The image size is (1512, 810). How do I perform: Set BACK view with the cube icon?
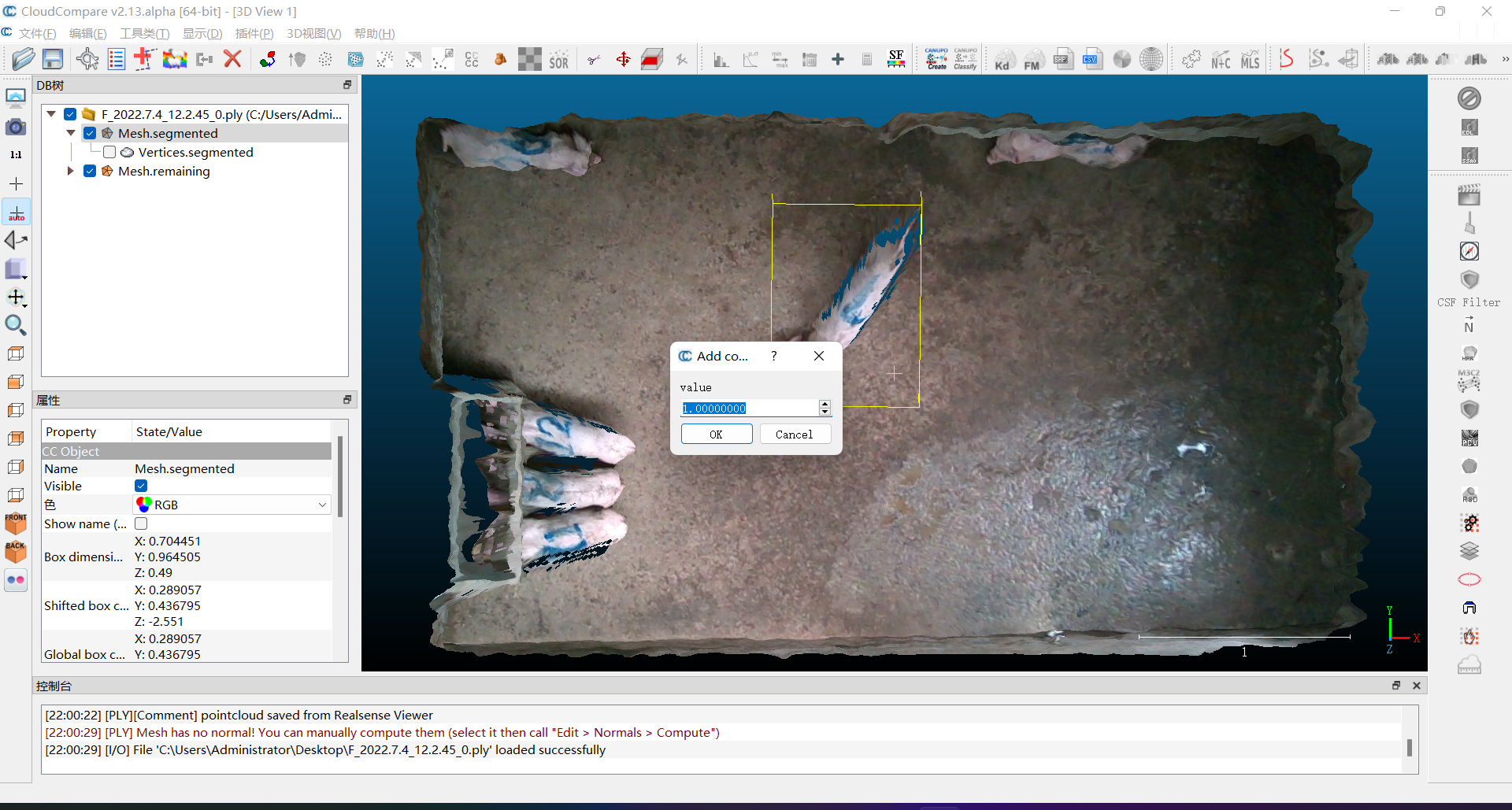(x=16, y=552)
